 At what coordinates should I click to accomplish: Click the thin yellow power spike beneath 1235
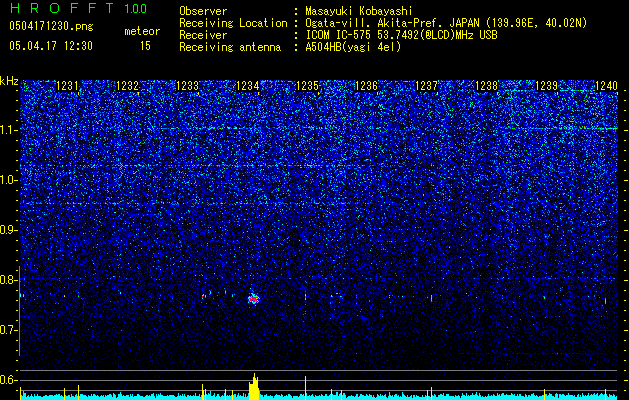tap(305, 388)
